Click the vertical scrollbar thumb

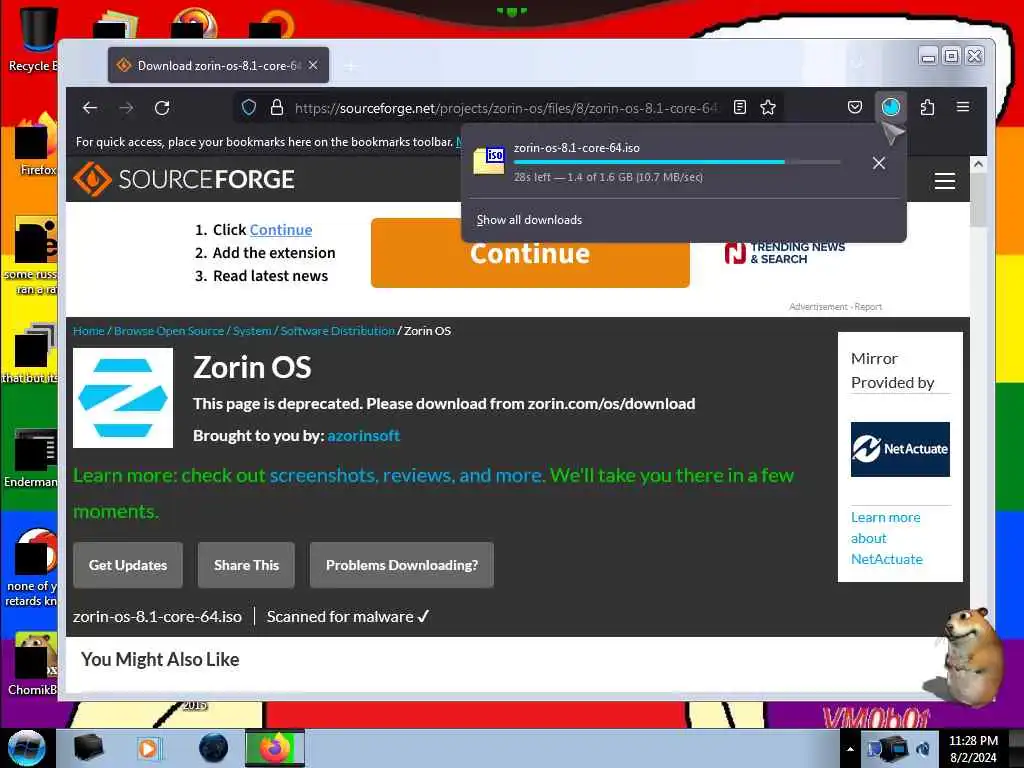point(978,200)
